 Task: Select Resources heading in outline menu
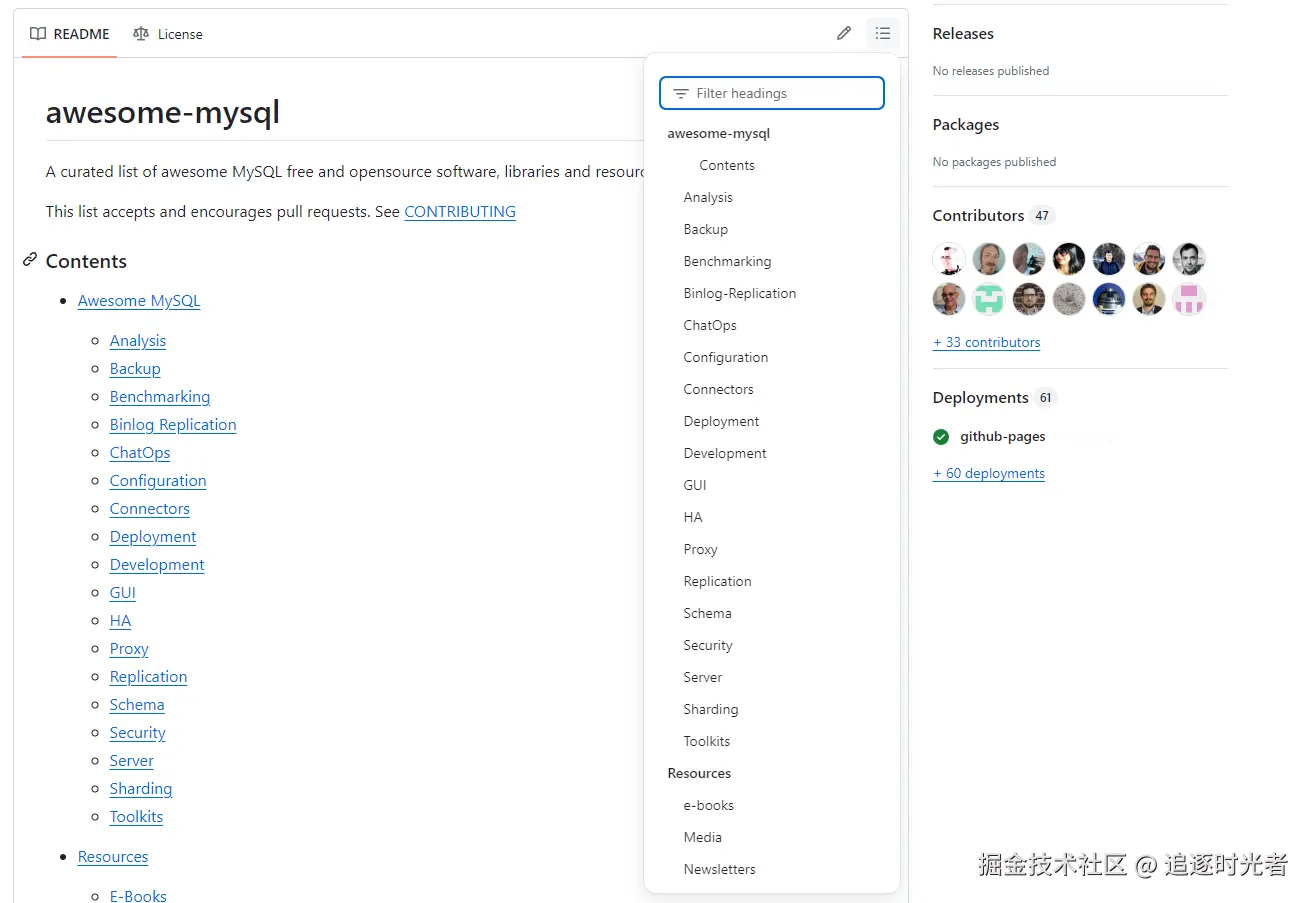(x=699, y=773)
